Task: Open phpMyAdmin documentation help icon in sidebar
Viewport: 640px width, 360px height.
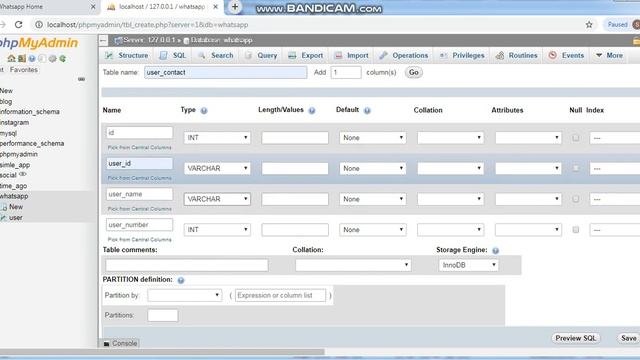Action: click(32, 58)
